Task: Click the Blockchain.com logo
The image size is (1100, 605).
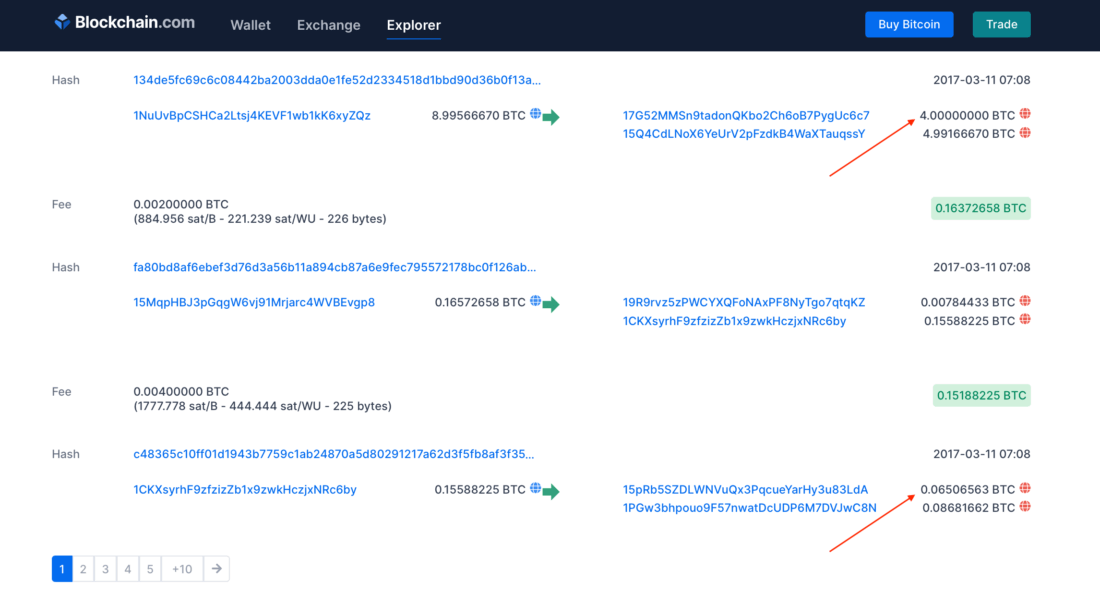Action: point(124,23)
